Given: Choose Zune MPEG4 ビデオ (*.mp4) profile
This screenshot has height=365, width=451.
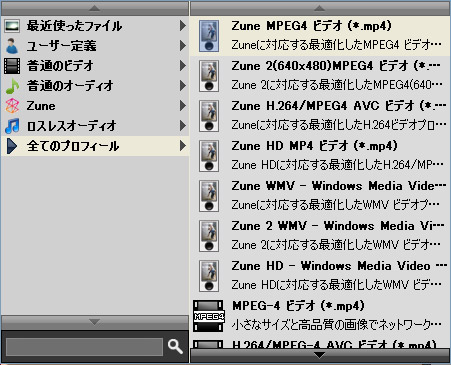Looking at the screenshot, I should pyautogui.click(x=320, y=36).
